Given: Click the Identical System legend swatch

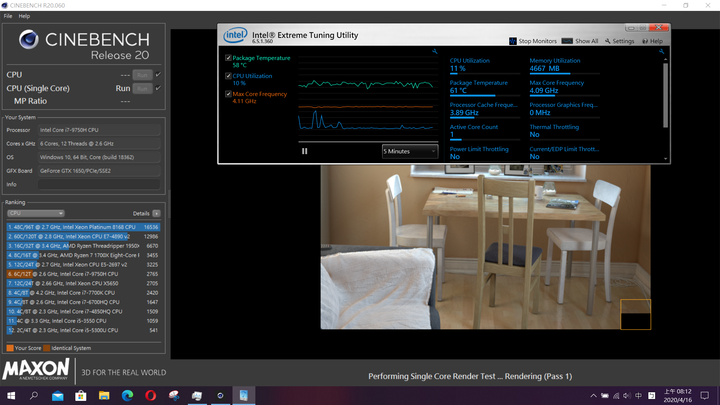Looking at the screenshot, I should [46, 348].
